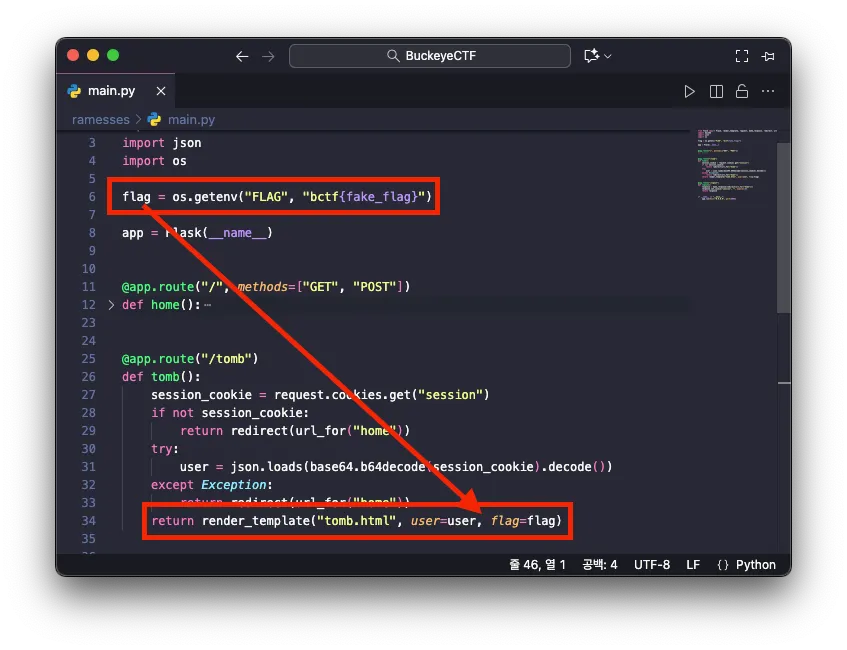Go forward with the right arrow
The width and height of the screenshot is (847, 650).
(x=268, y=56)
